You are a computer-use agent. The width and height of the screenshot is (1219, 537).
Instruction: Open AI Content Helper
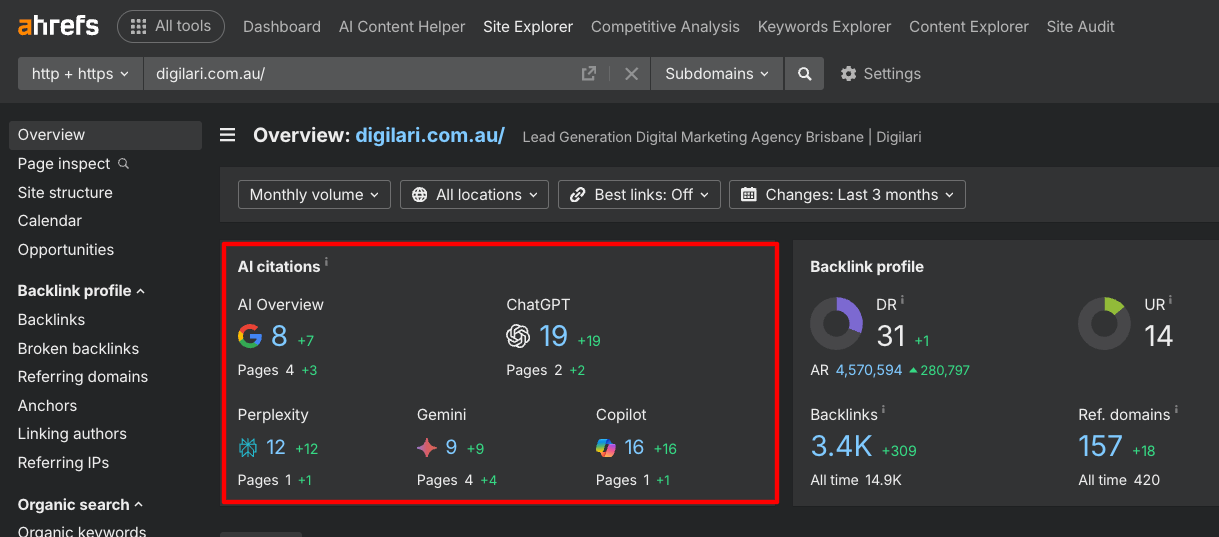pyautogui.click(x=402, y=27)
